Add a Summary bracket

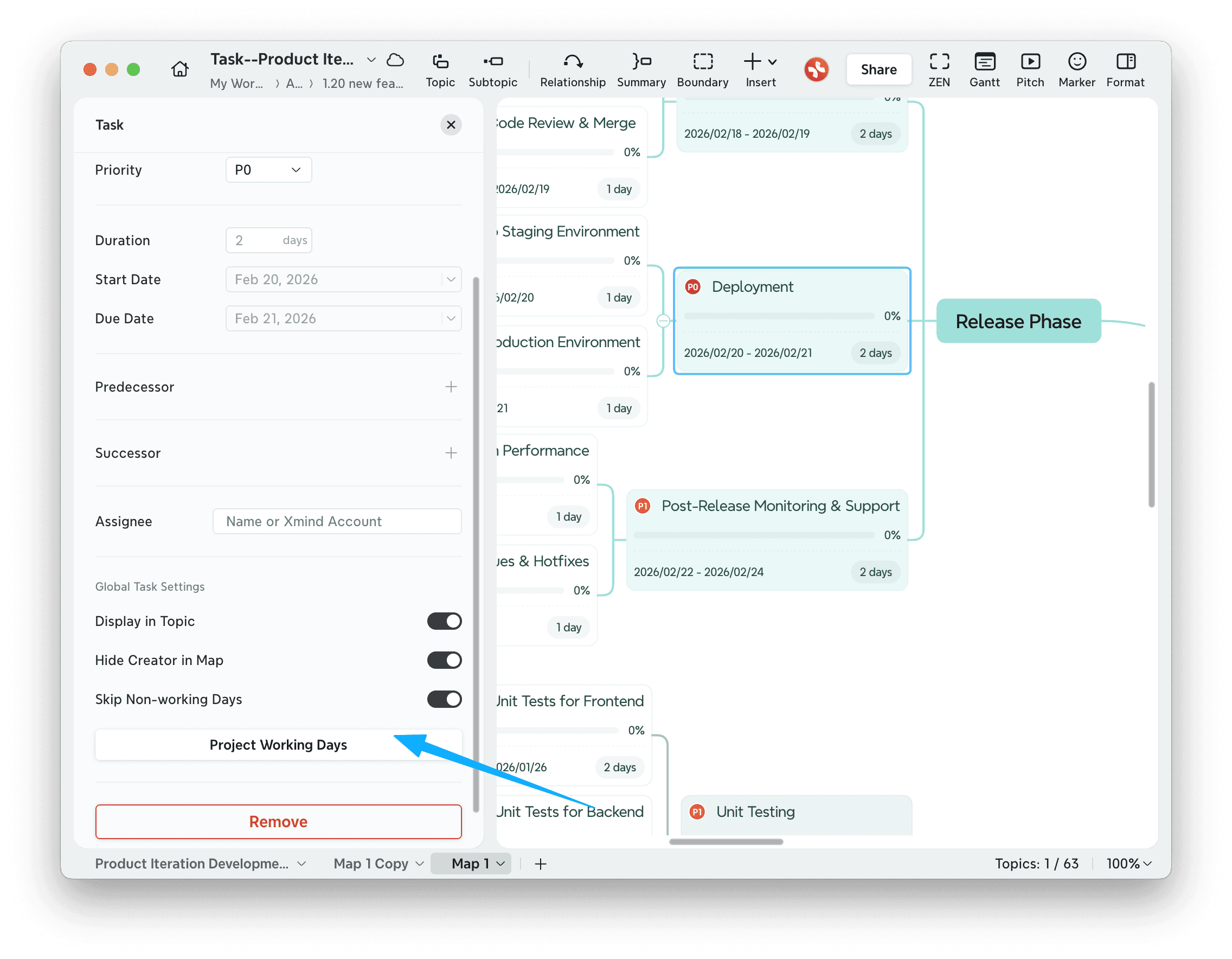(641, 69)
